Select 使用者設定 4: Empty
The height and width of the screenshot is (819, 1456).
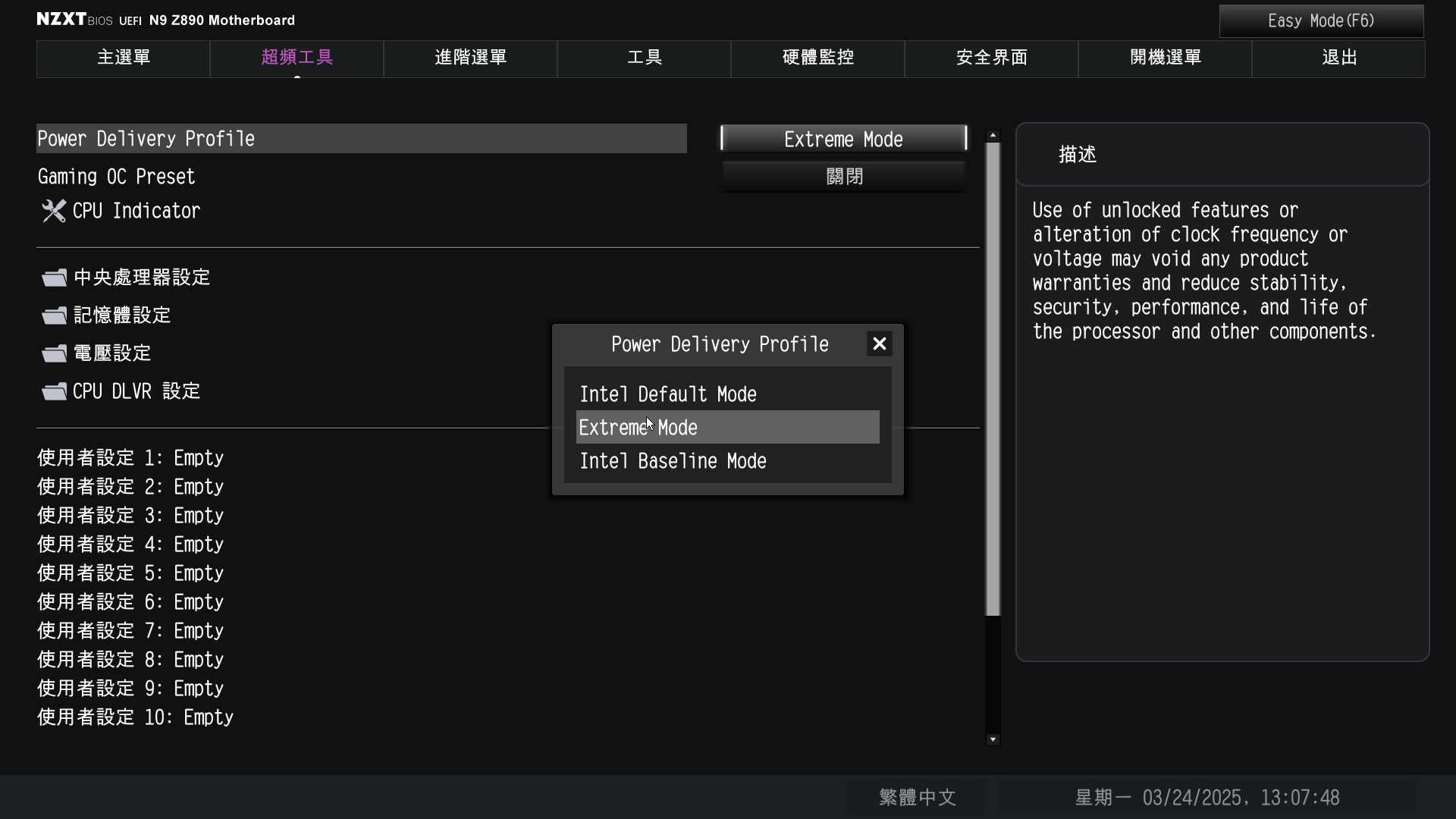pyautogui.click(x=130, y=544)
